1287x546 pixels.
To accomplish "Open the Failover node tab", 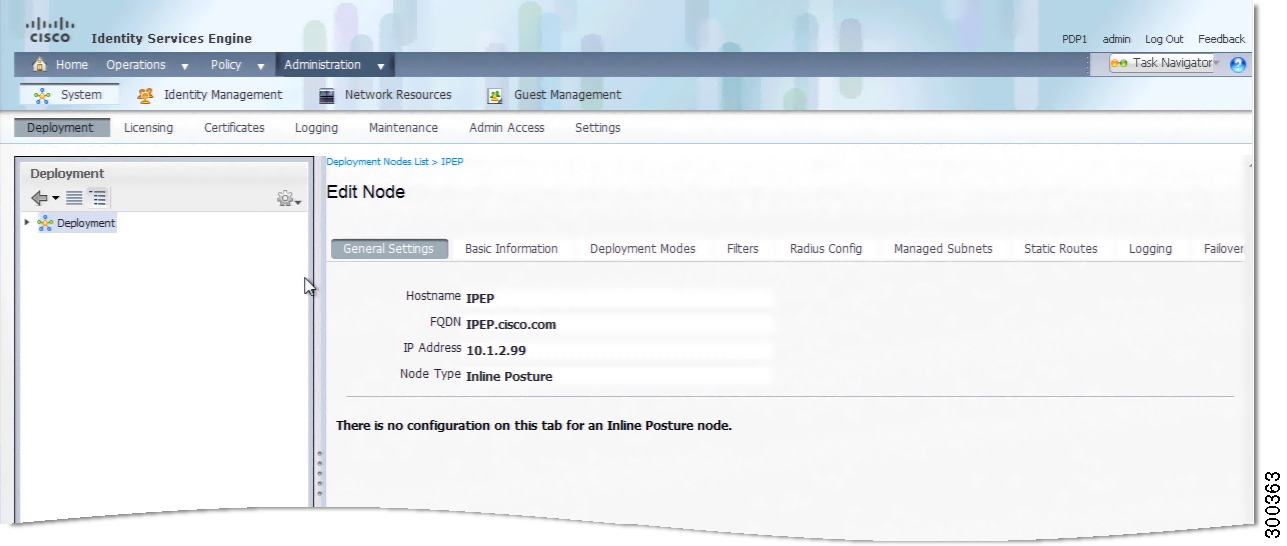I will 1223,249.
